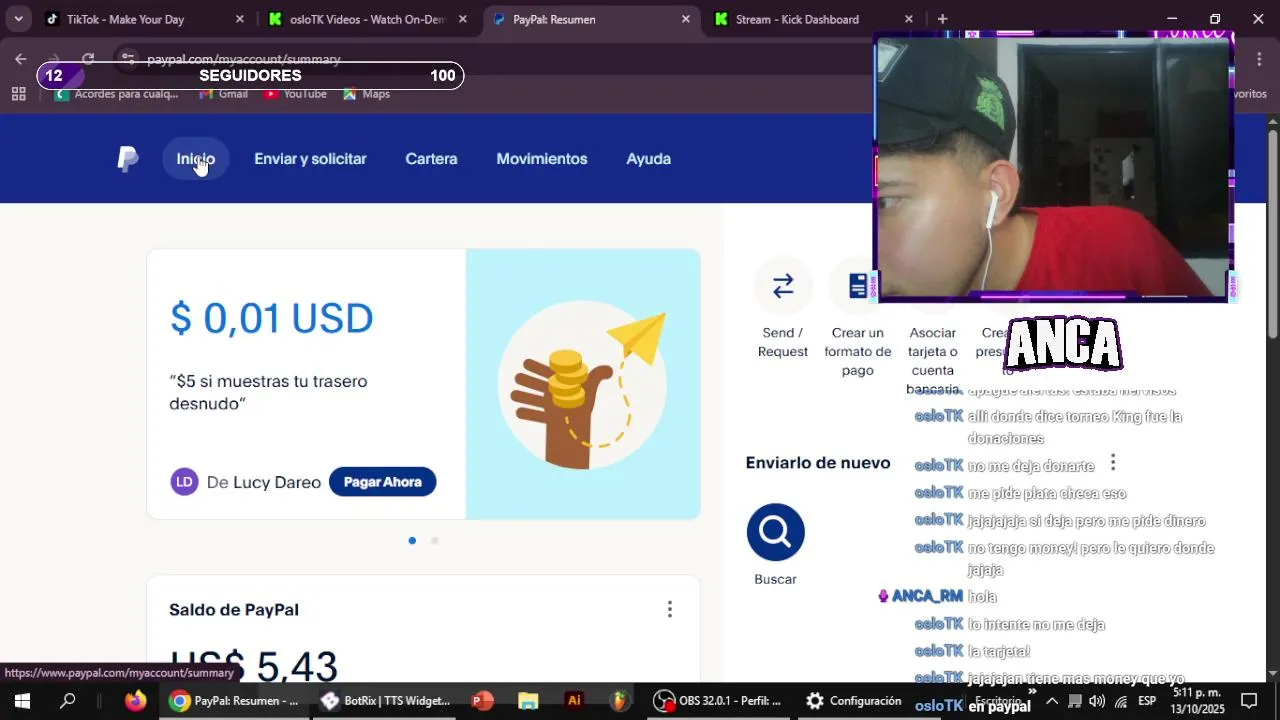This screenshot has width=1280, height=720.
Task: Click the volume icon in system tray
Action: click(x=1097, y=701)
